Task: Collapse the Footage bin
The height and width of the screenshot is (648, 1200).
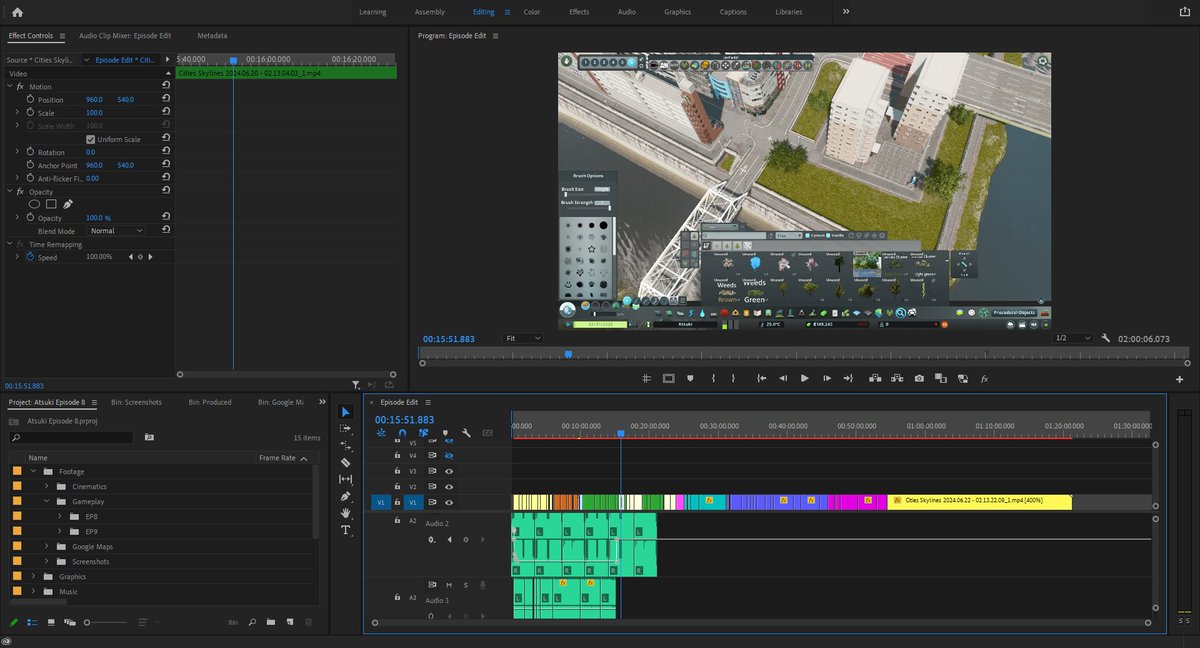Action: click(33, 471)
